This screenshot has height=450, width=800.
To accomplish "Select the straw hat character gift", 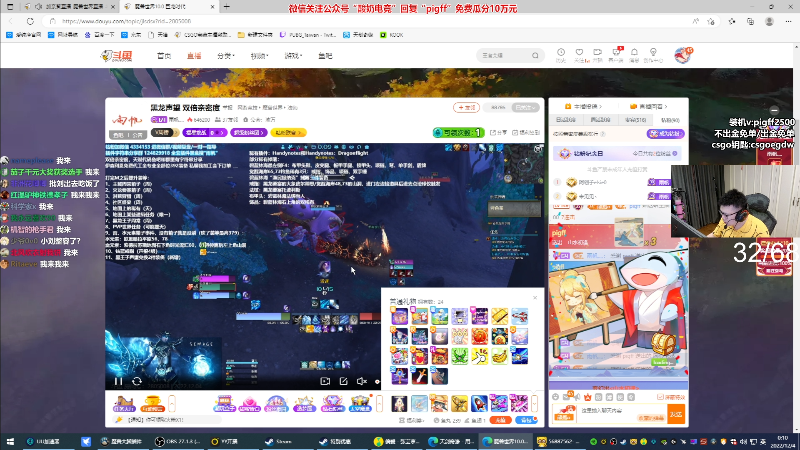I will click(439, 404).
